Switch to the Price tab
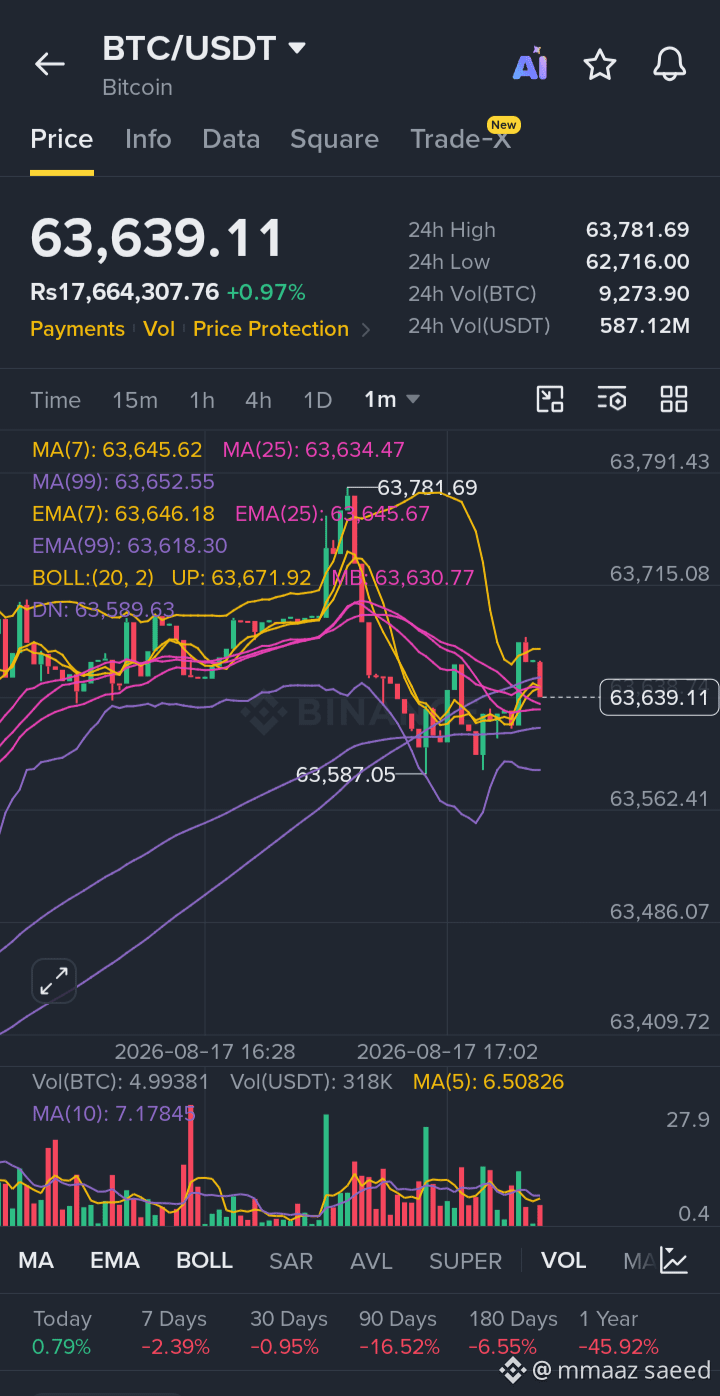Viewport: 720px width, 1396px height. (x=61, y=139)
